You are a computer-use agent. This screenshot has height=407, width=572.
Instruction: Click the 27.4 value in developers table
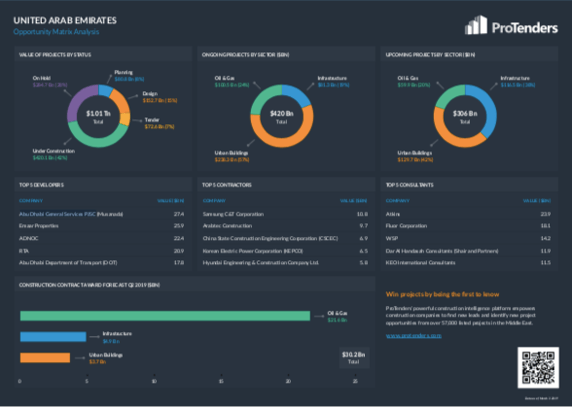click(179, 214)
